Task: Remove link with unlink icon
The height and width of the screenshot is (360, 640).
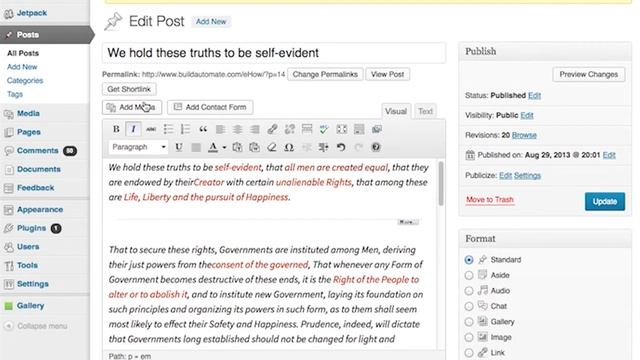Action: click(290, 129)
